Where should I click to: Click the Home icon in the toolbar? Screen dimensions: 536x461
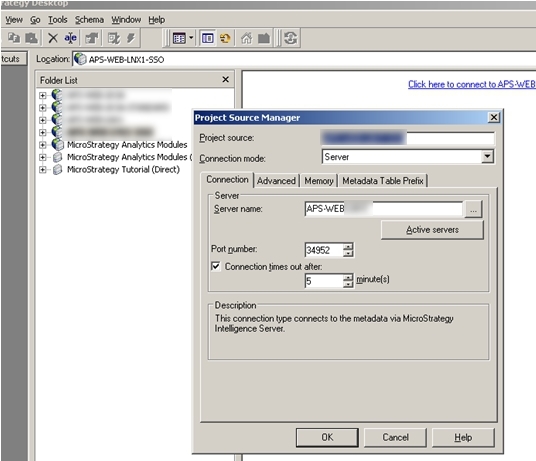246,38
